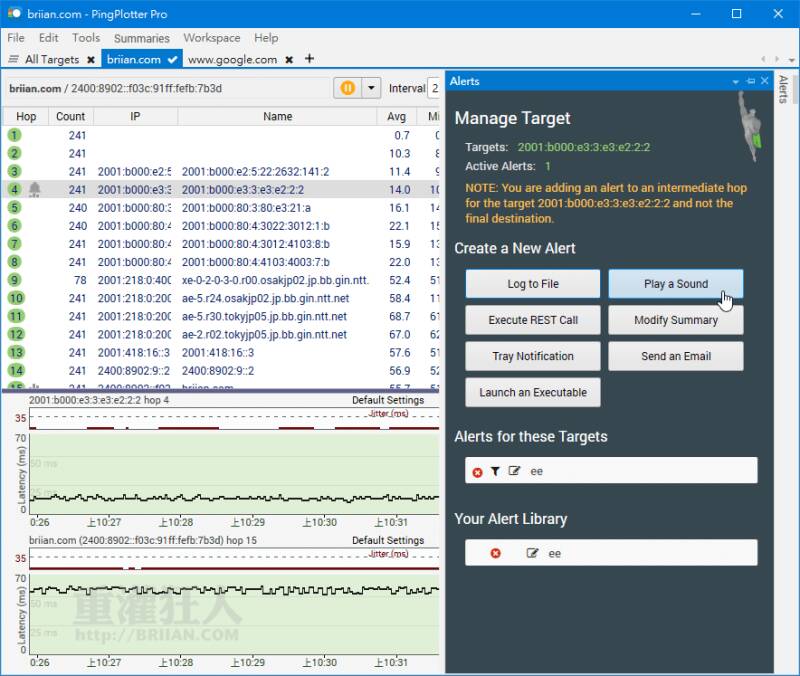Open the Help menu
The height and width of the screenshot is (676, 800).
pos(266,38)
